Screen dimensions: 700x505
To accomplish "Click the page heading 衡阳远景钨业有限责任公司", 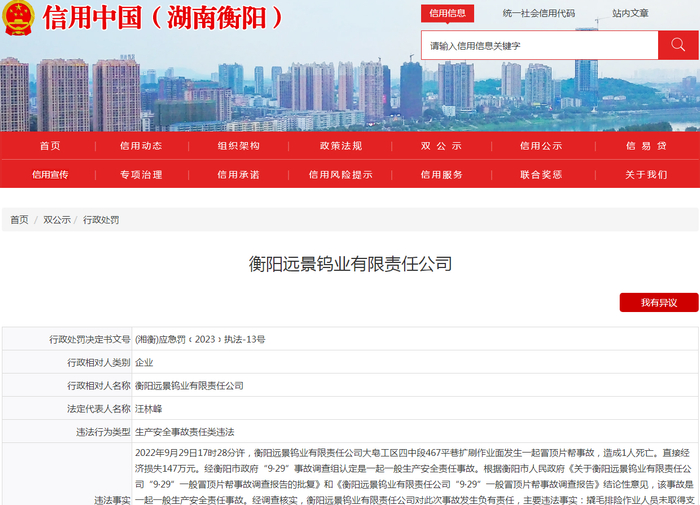I will (x=350, y=264).
